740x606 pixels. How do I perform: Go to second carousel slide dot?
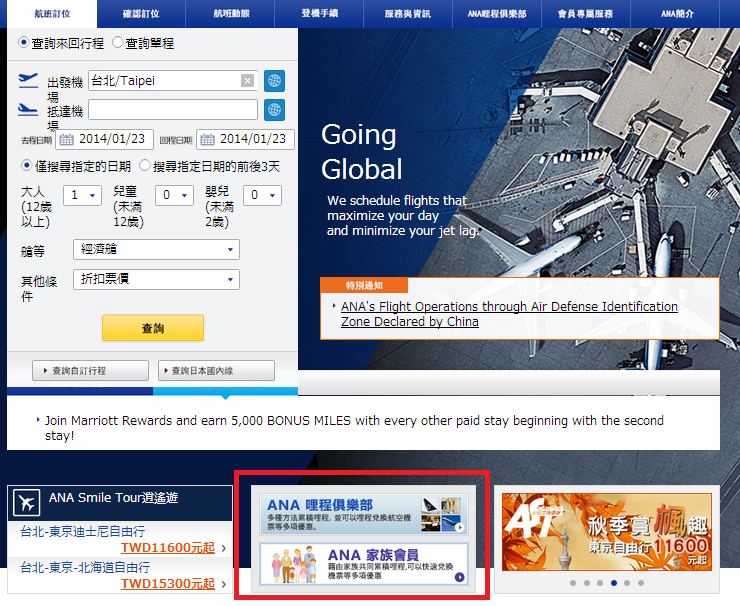[587, 583]
